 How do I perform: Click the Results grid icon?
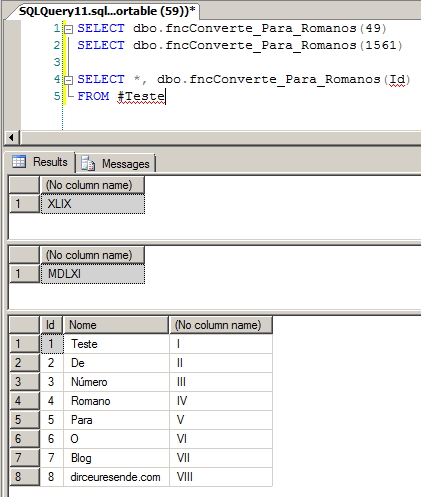pos(19,162)
